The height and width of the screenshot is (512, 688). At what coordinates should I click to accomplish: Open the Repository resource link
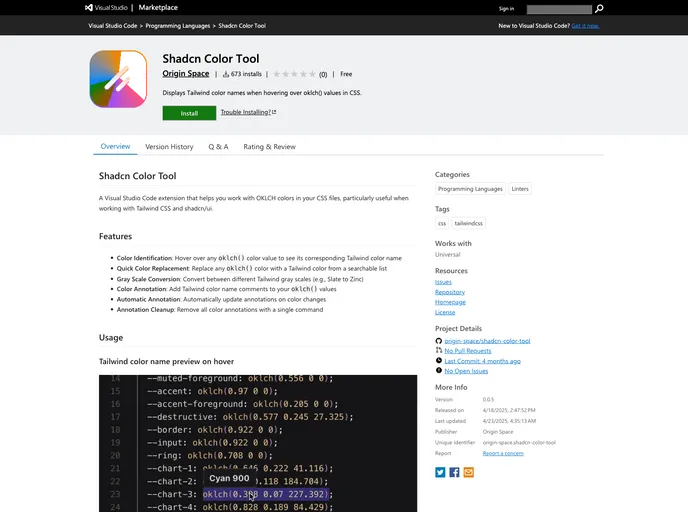click(450, 292)
